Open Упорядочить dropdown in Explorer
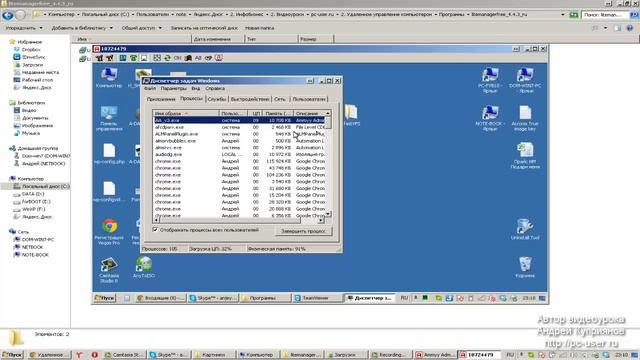Image resolution: width=640 pixels, height=360 pixels. pos(23,28)
